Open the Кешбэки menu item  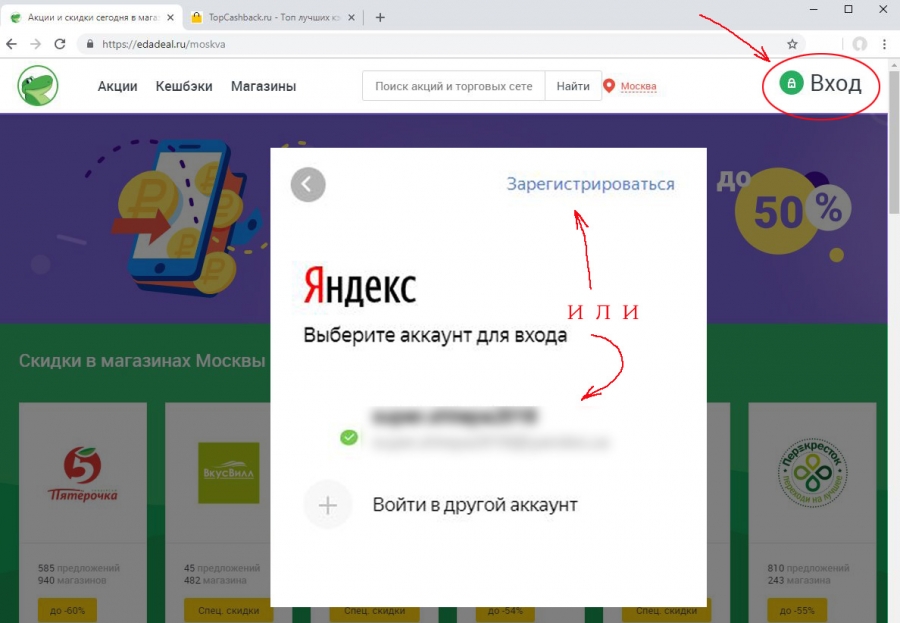(184, 86)
